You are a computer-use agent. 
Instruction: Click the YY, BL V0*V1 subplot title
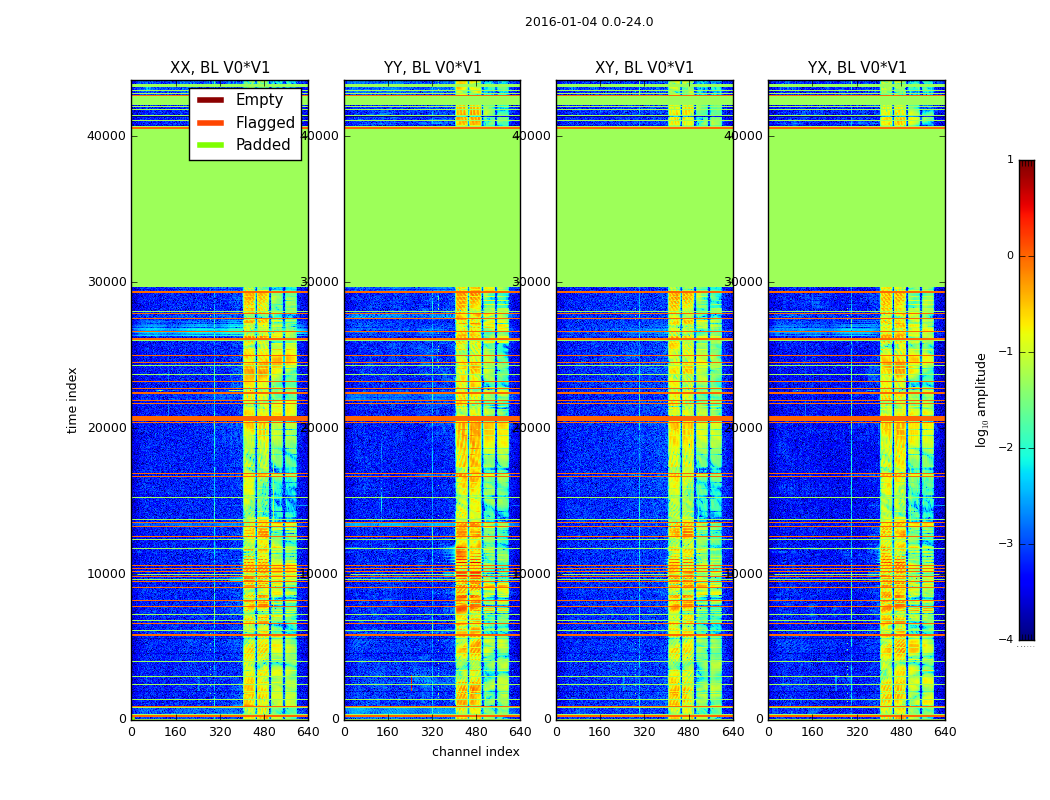[x=433, y=68]
